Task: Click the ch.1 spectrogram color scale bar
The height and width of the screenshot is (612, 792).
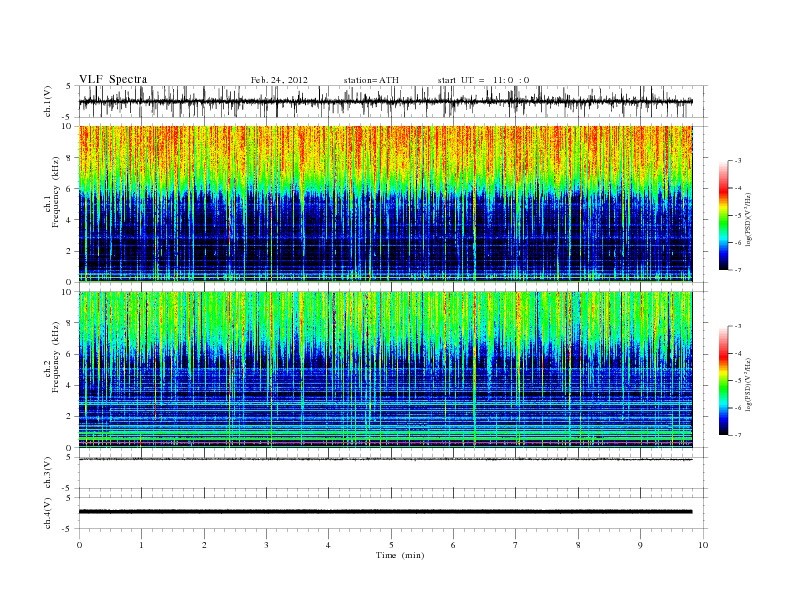Action: coord(723,215)
